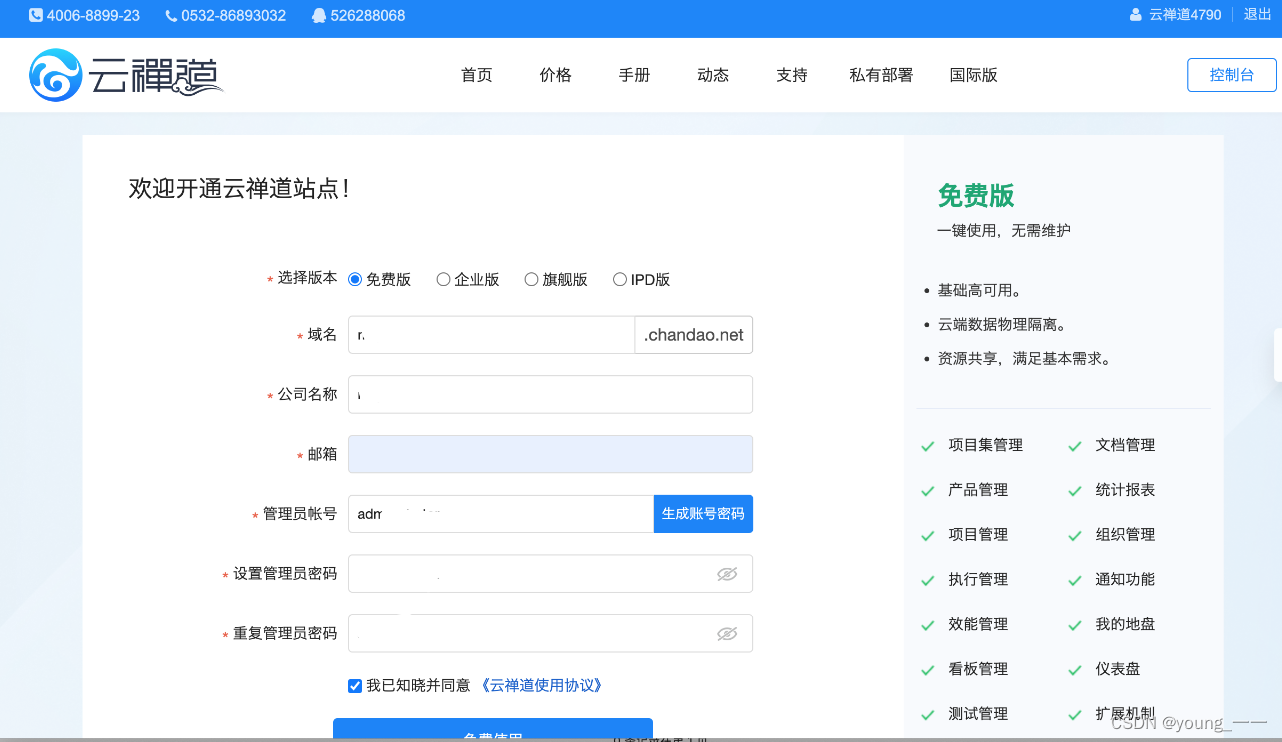The image size is (1282, 742).
Task: Open the 支持 menu item
Action: [x=792, y=75]
